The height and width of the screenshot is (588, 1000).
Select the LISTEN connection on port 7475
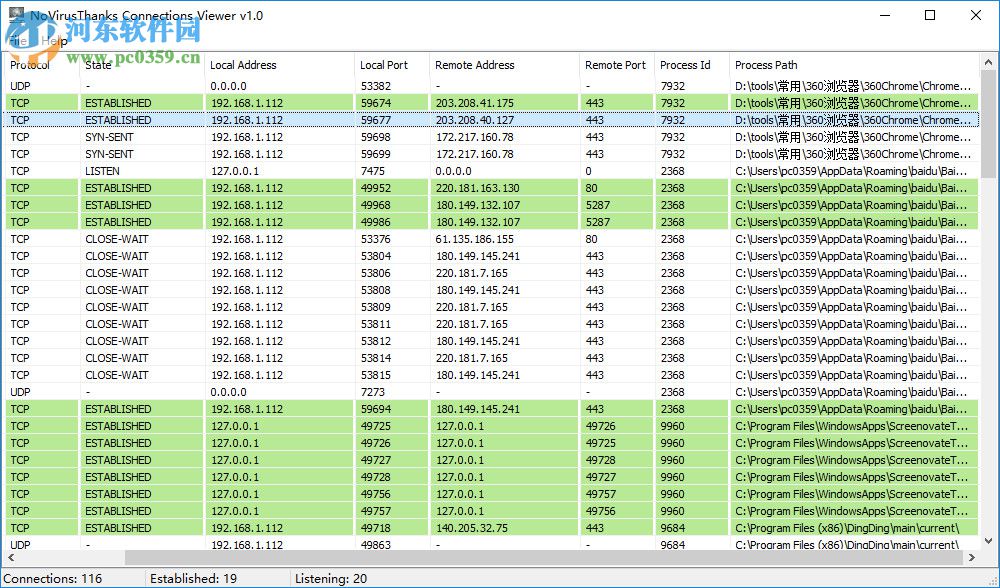(300, 171)
